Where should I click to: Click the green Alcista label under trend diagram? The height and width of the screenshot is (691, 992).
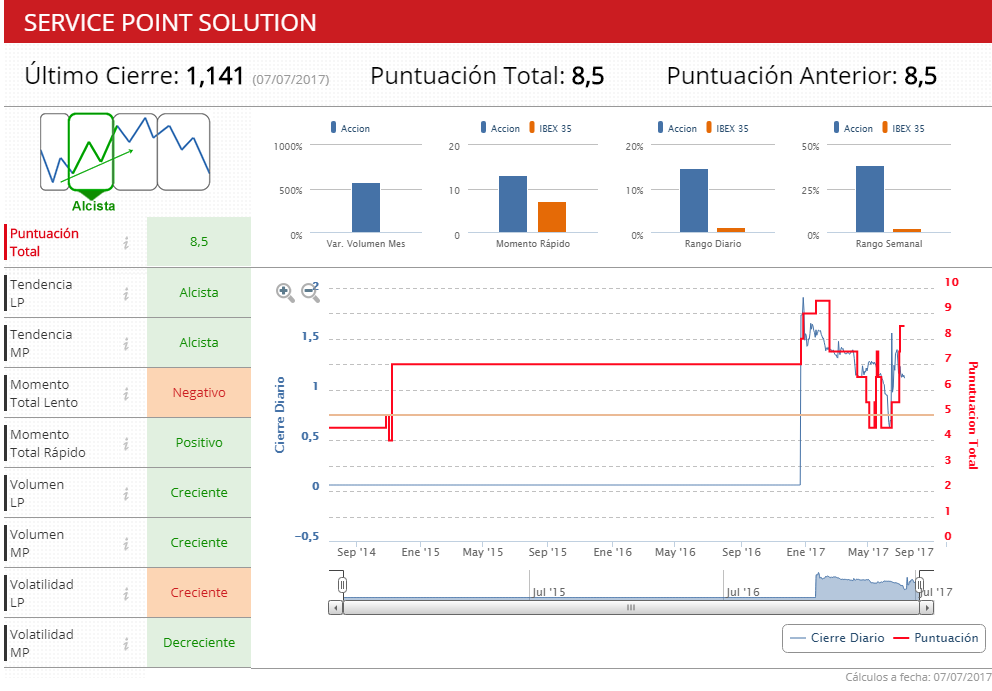(x=94, y=206)
